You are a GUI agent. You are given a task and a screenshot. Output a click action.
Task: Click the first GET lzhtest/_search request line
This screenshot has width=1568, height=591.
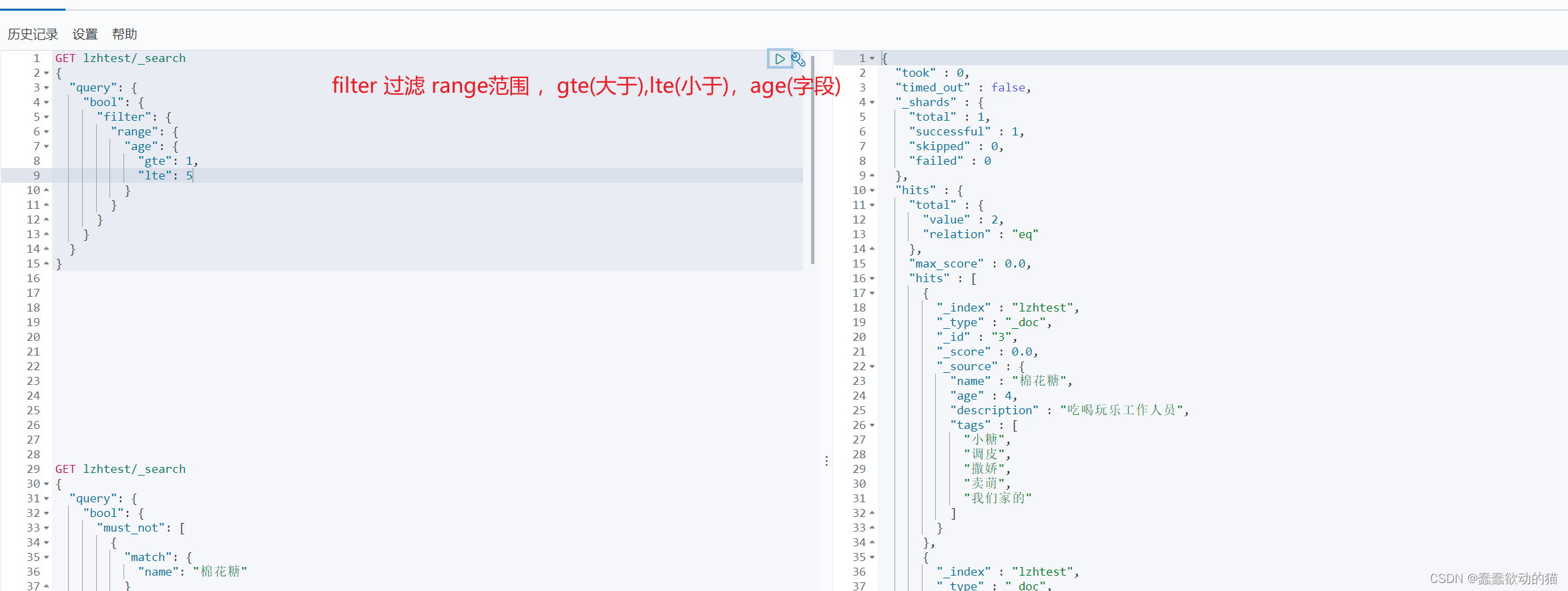(120, 58)
